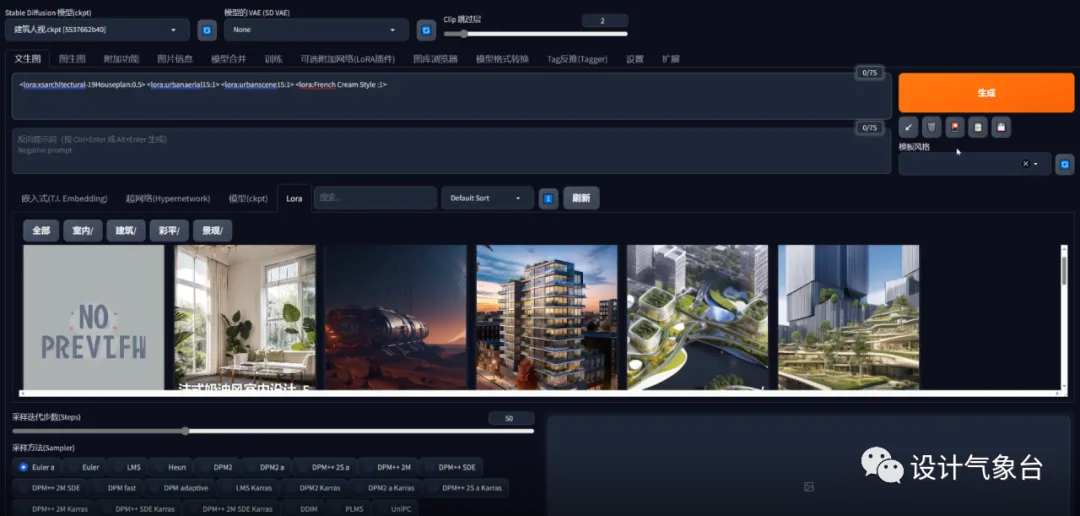Click the orange 生成 button
Screen dimensions: 1080x516
click(x=986, y=92)
